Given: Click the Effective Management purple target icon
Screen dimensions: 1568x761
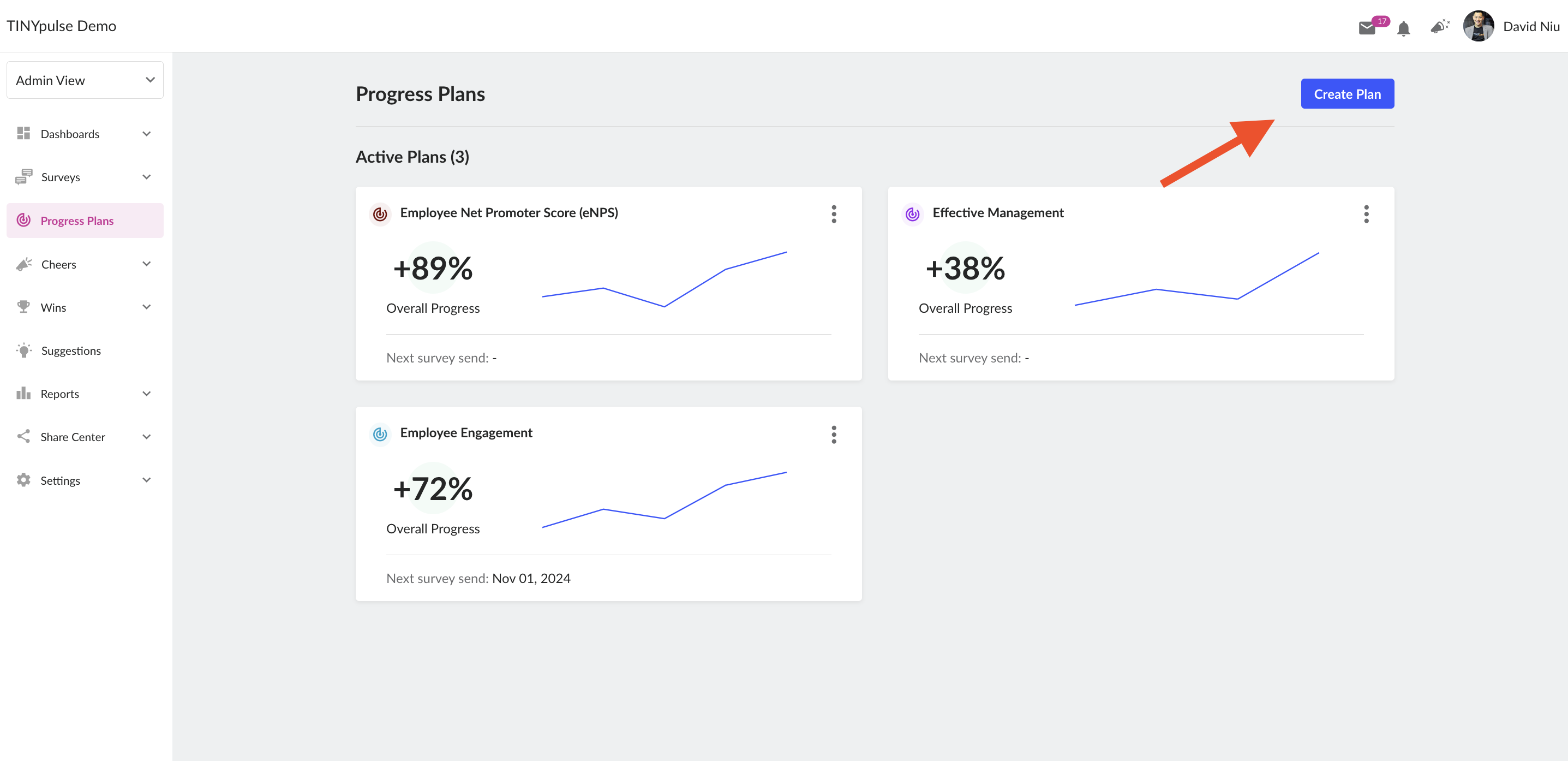Looking at the screenshot, I should (912, 214).
